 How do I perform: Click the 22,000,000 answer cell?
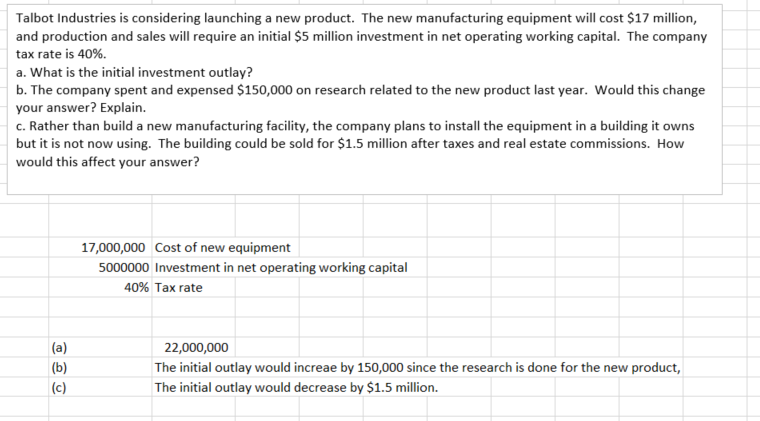click(x=196, y=348)
